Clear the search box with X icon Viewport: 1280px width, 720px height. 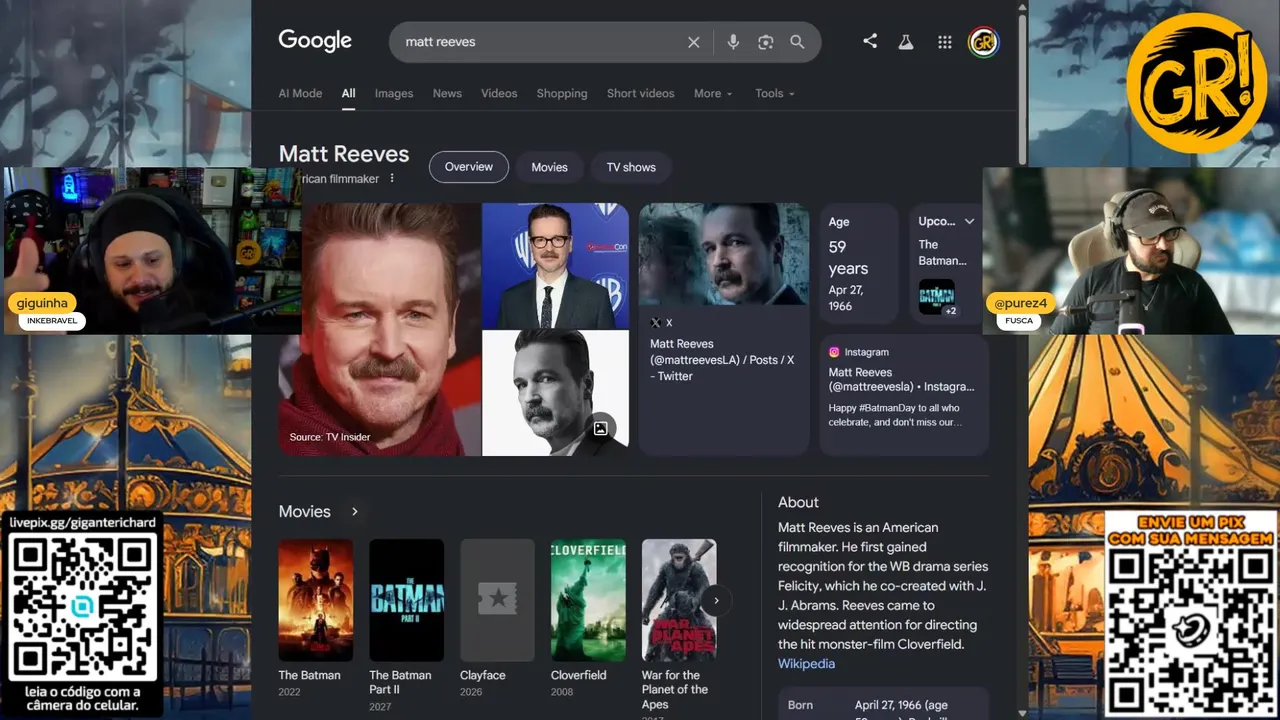693,42
